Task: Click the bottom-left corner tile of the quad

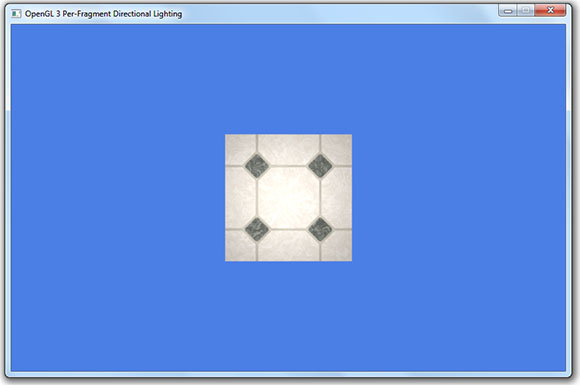Action: [240, 246]
